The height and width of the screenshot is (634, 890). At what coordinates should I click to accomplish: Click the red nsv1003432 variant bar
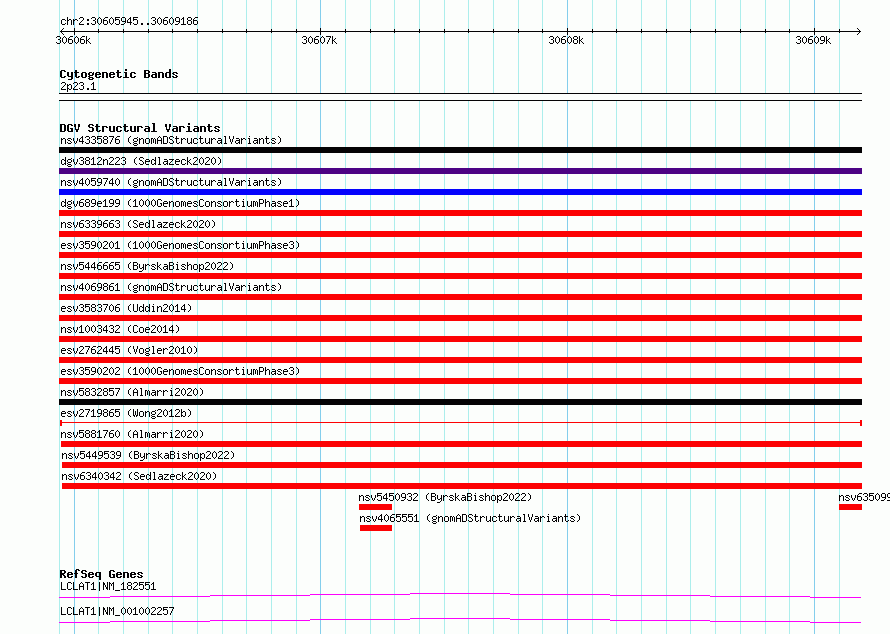pos(460,339)
